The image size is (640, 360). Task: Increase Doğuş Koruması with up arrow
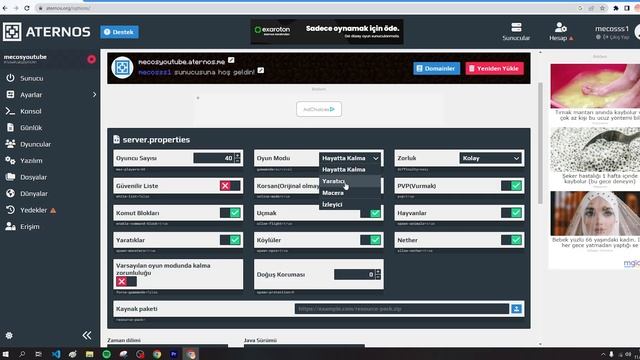[378, 272]
